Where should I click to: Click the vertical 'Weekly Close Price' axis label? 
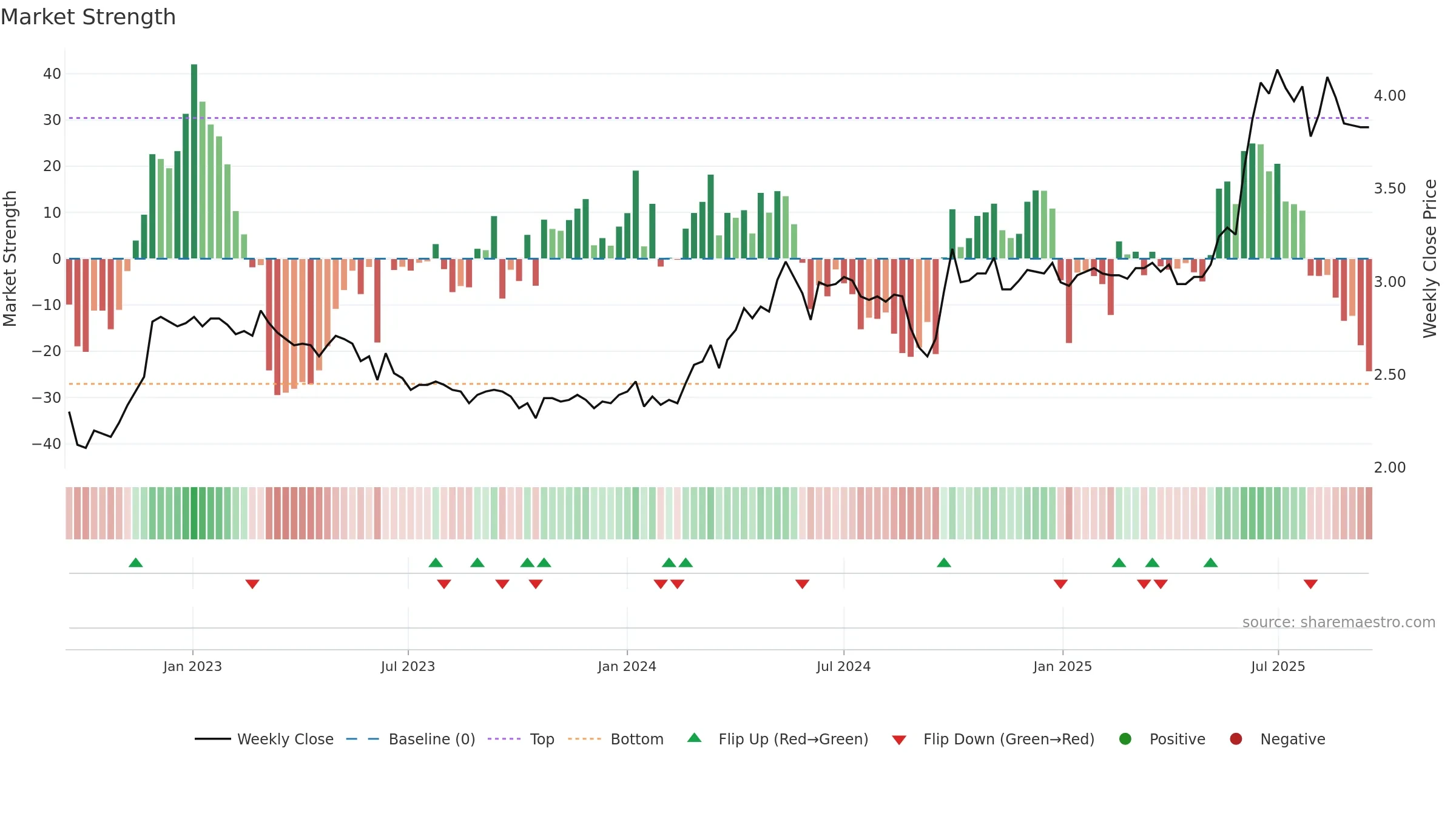click(1430, 258)
